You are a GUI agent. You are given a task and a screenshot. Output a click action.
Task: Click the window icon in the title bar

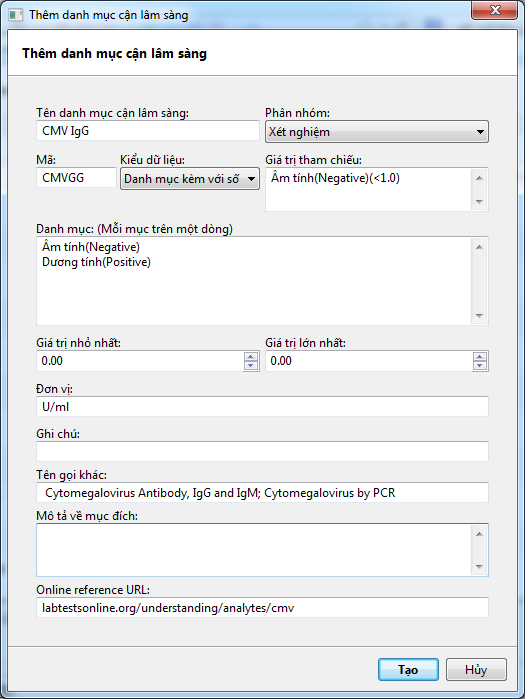[x=16, y=15]
